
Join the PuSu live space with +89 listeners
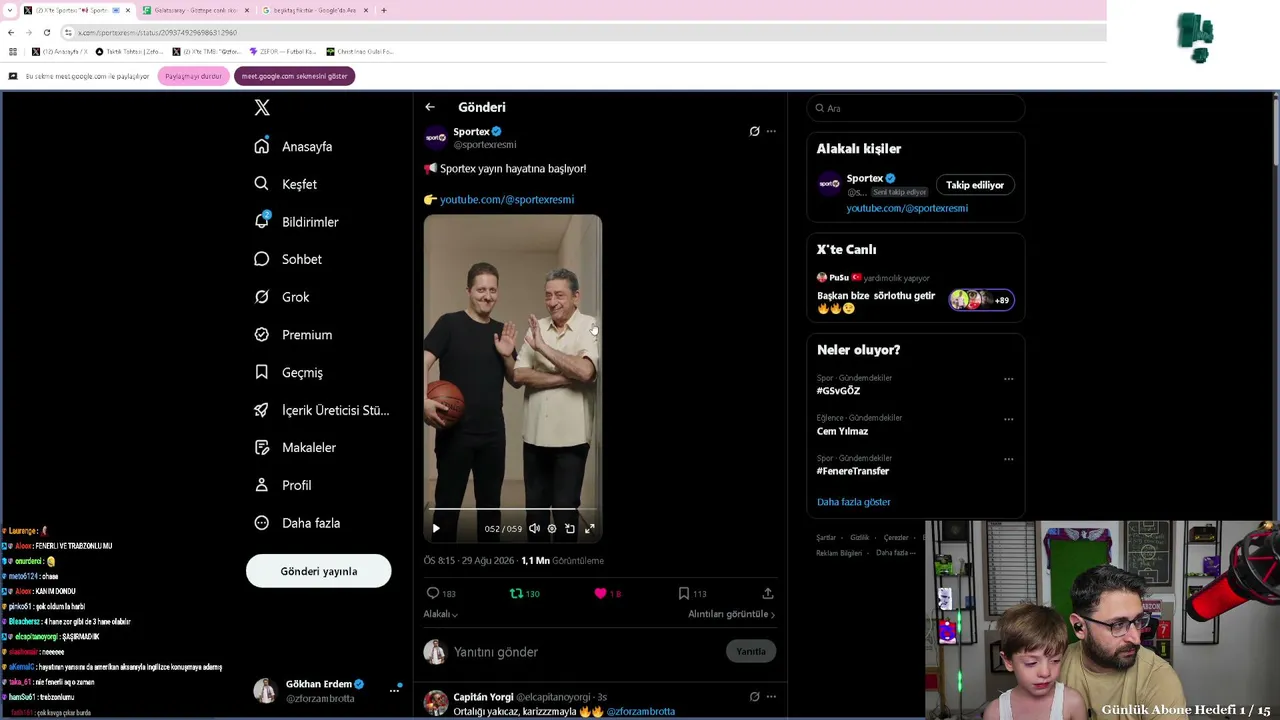[x=982, y=300]
